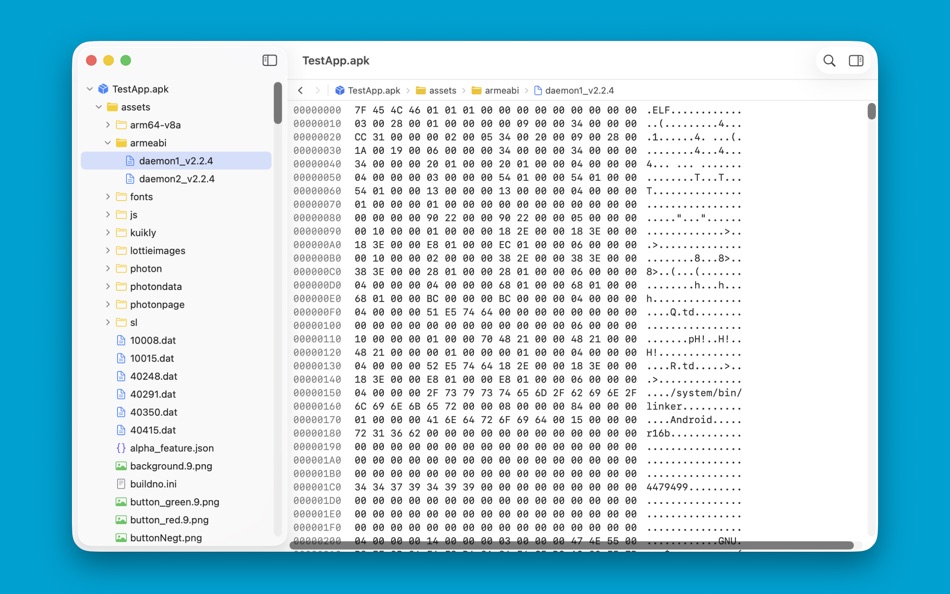950x594 pixels.
Task: Select daemon2_v2.2.4 in the file tree
Action: click(176, 179)
